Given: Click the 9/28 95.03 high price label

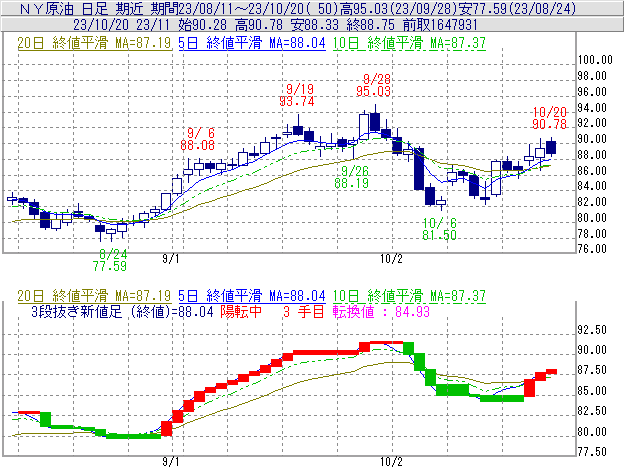Looking at the screenshot, I should point(373,85).
